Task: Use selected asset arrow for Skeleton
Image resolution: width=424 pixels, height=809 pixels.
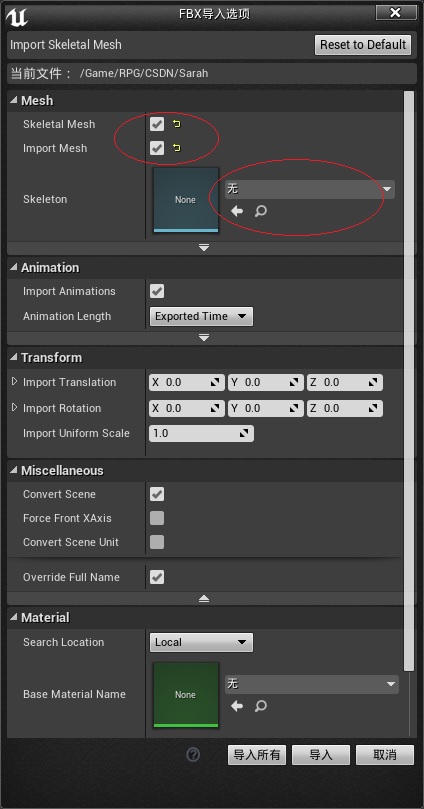Action: 237,211
